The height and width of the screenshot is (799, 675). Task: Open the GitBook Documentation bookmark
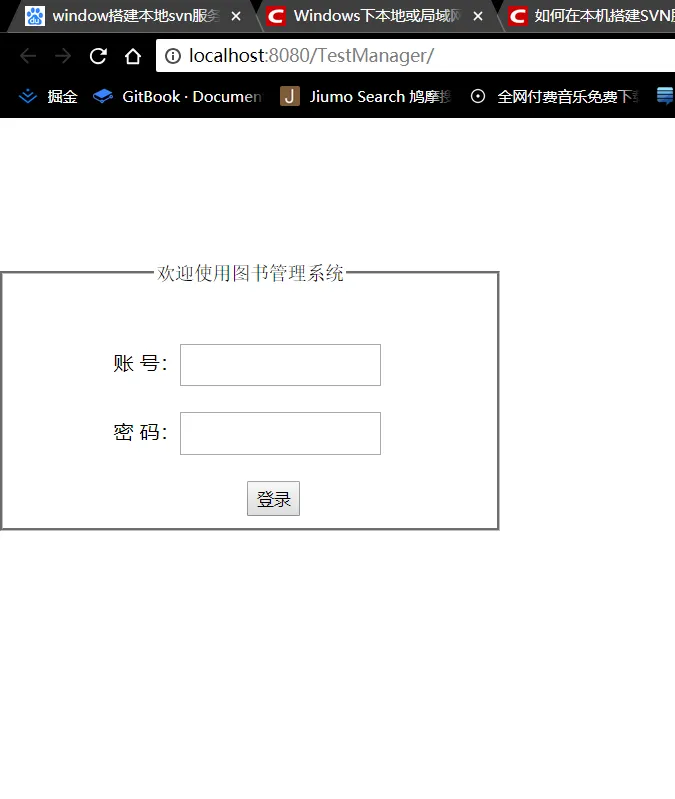tap(178, 96)
